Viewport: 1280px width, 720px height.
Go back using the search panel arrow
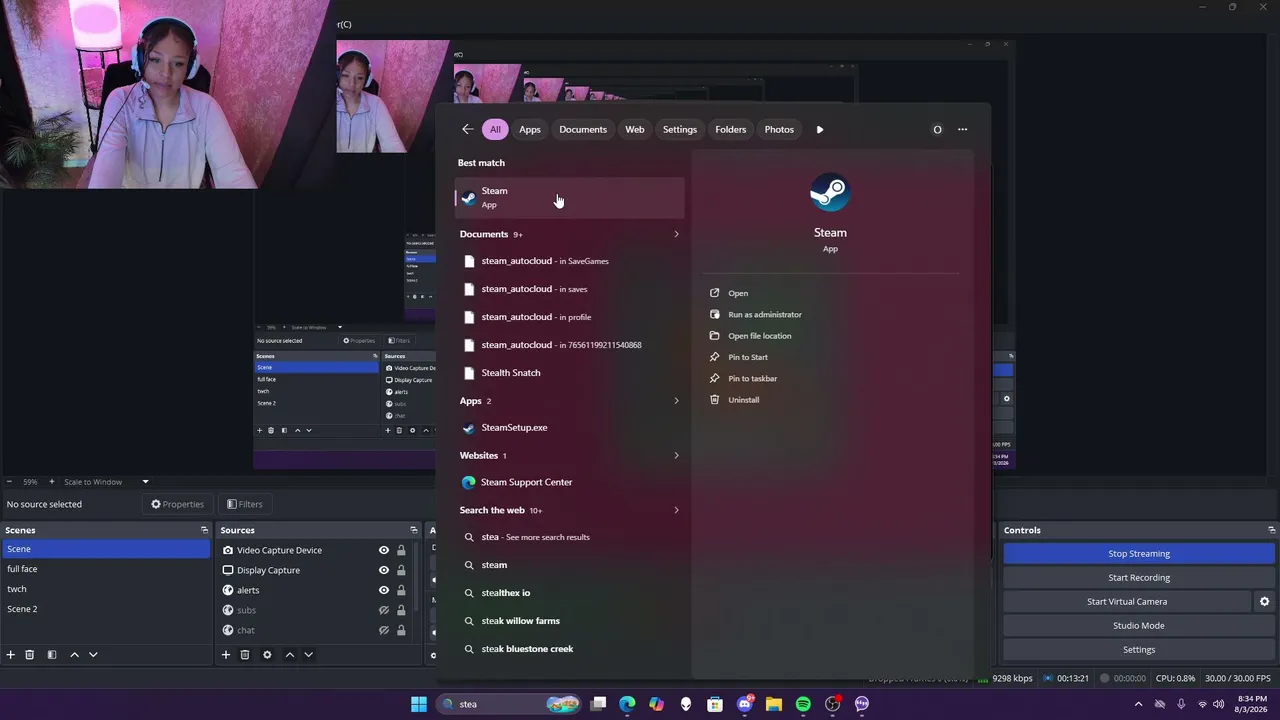[x=468, y=129]
